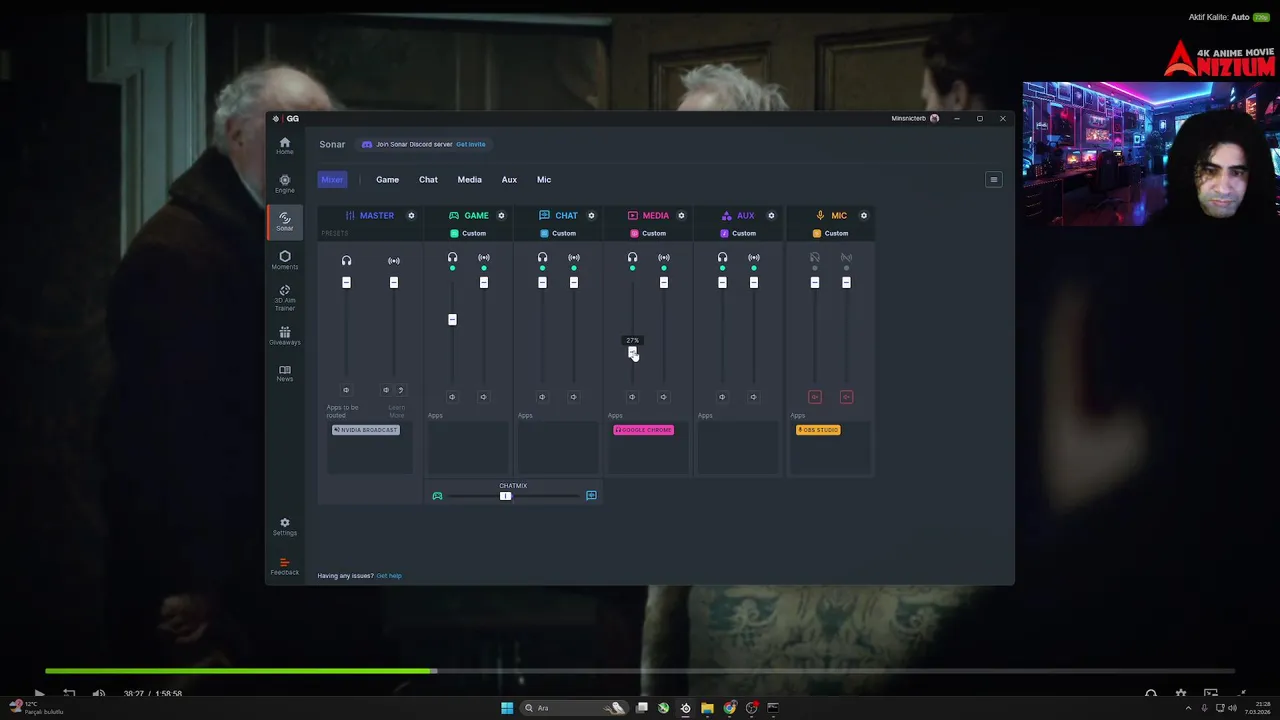
Task: Open the News section
Action: point(285,373)
